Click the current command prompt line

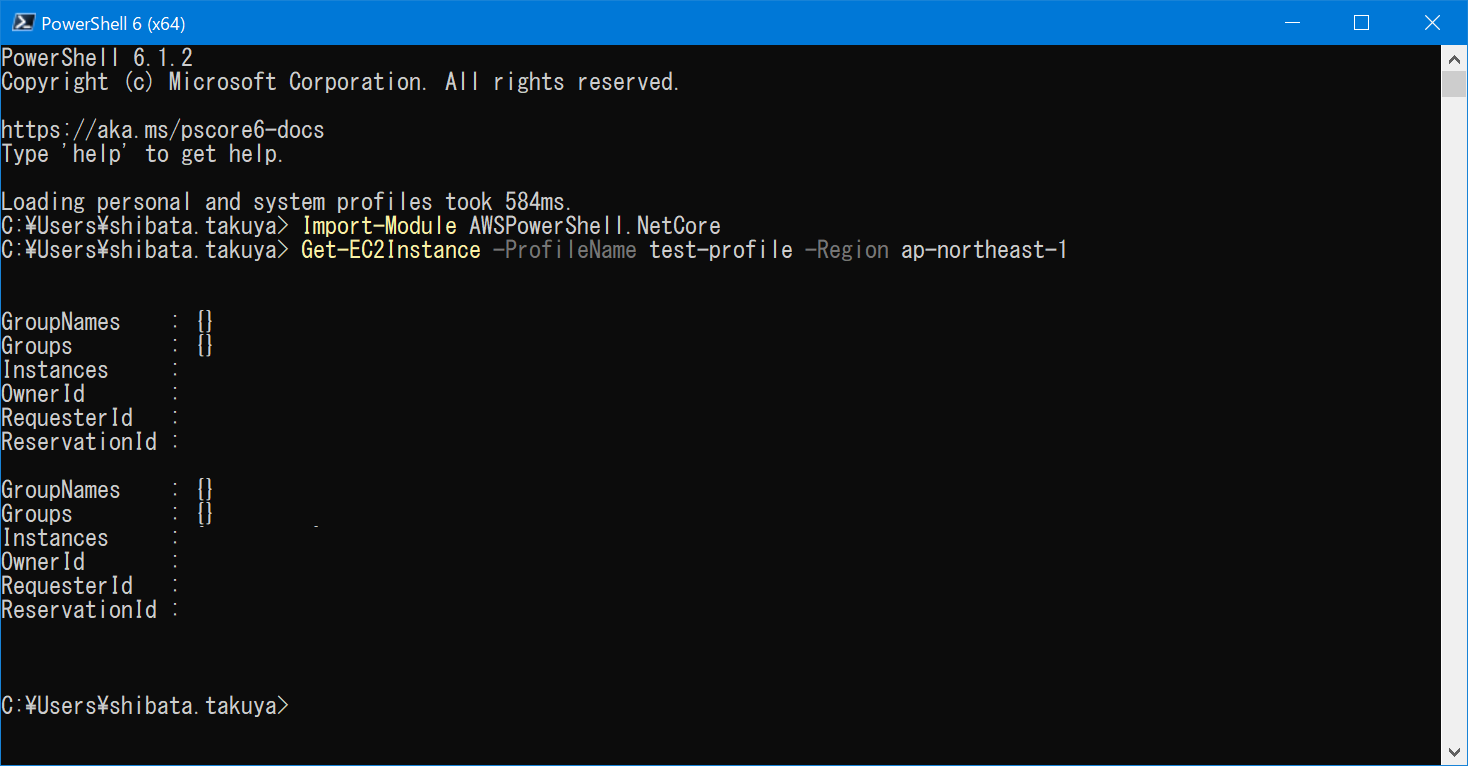[x=145, y=705]
